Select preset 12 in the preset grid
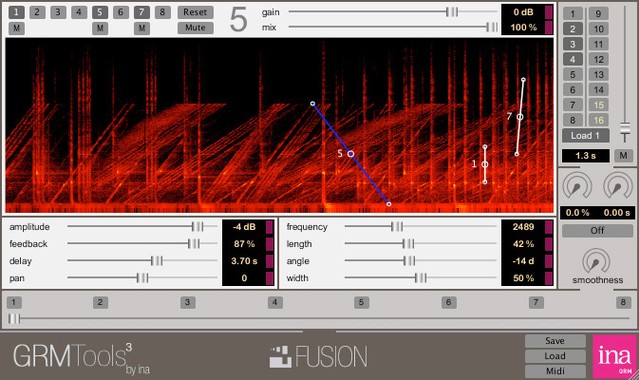This screenshot has height=380, width=639. (598, 60)
